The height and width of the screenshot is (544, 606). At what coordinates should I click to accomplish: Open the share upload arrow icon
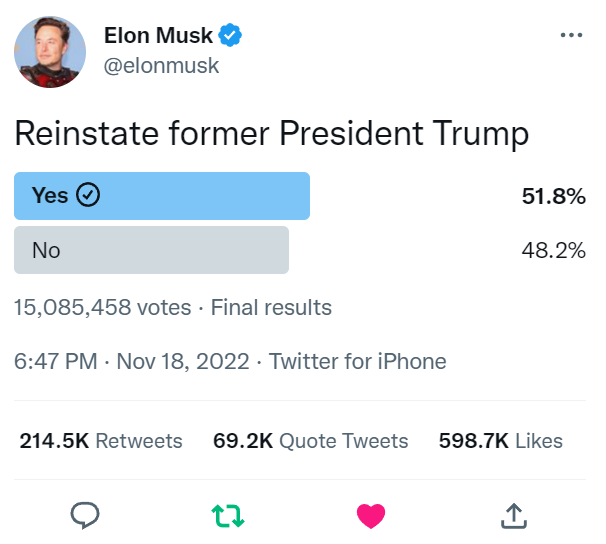[514, 515]
